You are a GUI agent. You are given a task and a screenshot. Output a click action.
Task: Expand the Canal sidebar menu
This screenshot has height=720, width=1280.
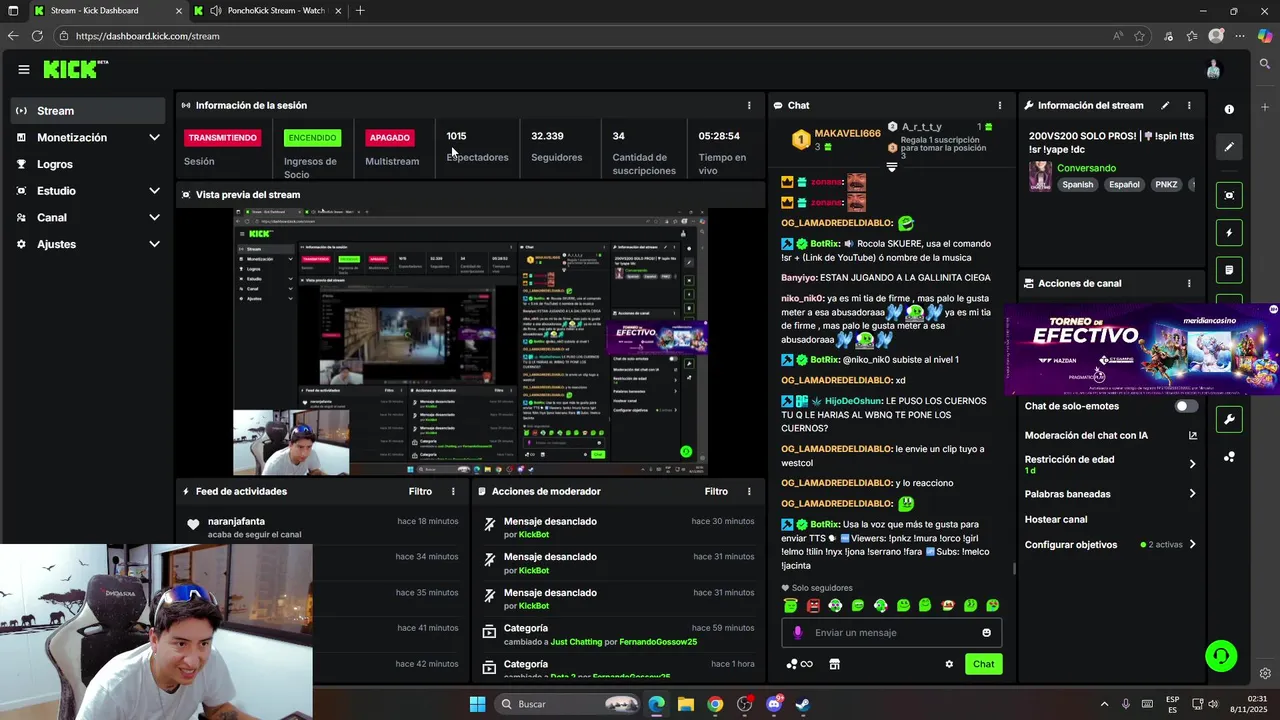[89, 217]
